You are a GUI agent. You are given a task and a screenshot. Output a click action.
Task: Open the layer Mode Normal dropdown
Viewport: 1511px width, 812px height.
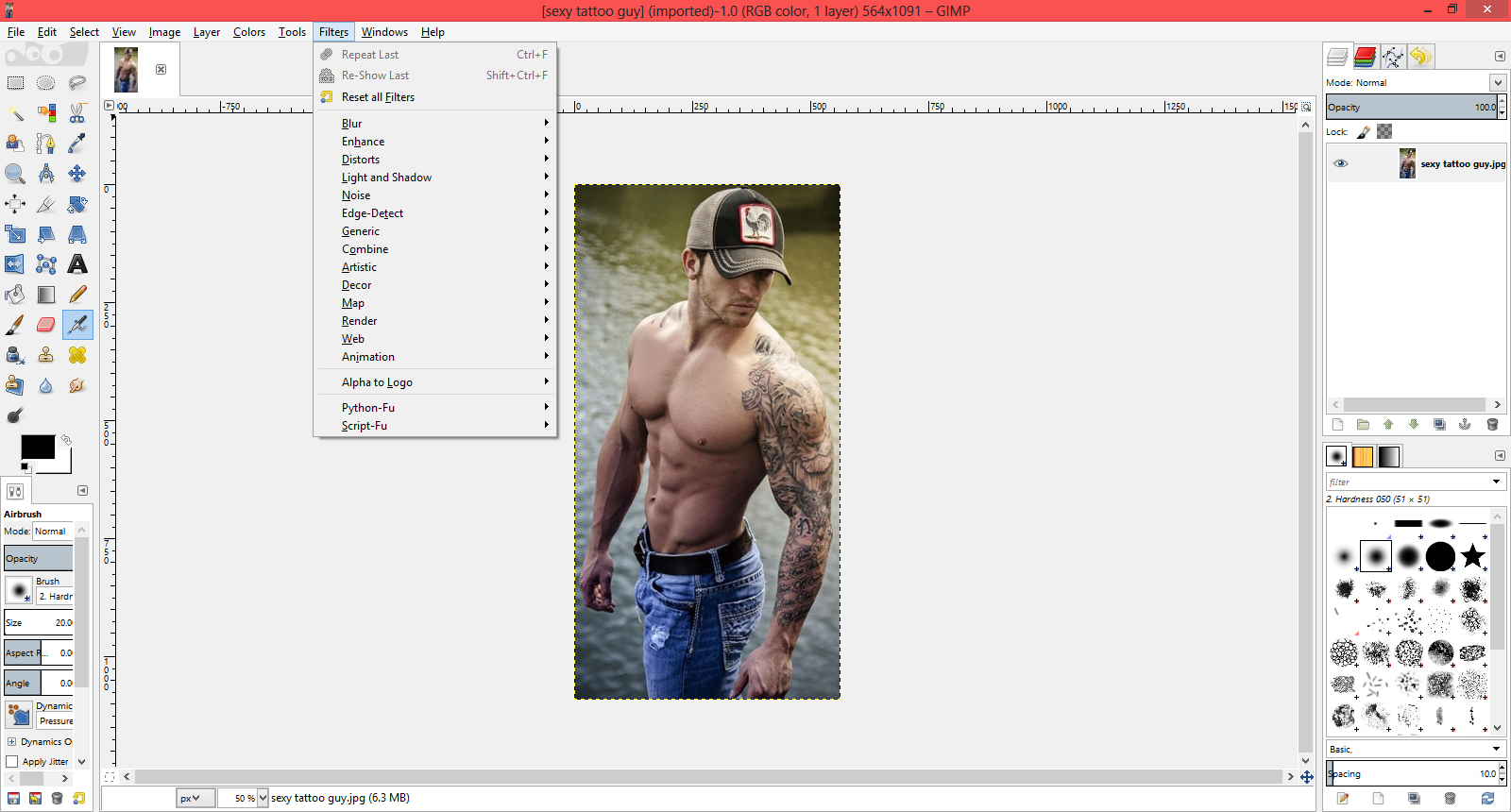tap(1497, 83)
